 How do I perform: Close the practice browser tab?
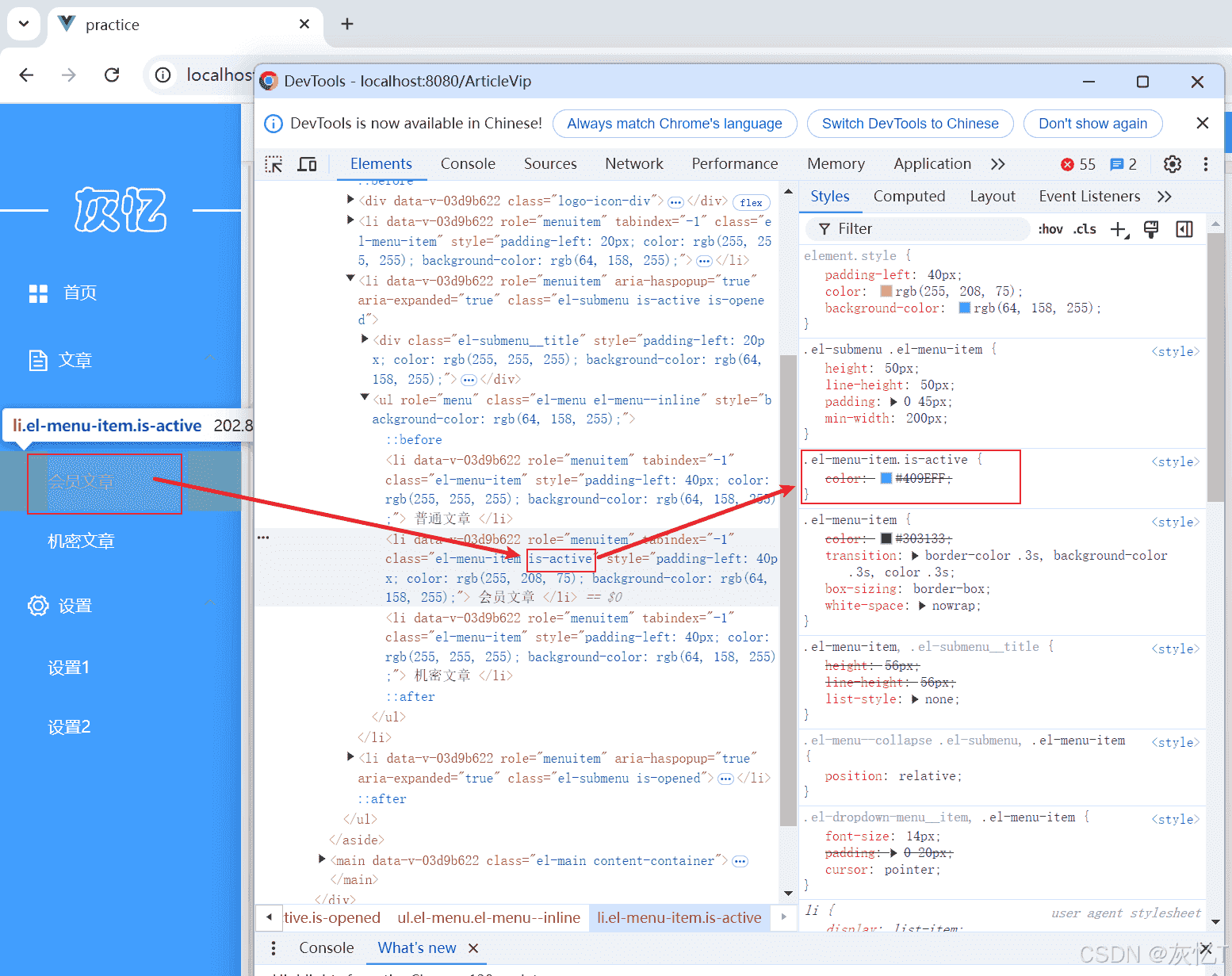pyautogui.click(x=304, y=24)
